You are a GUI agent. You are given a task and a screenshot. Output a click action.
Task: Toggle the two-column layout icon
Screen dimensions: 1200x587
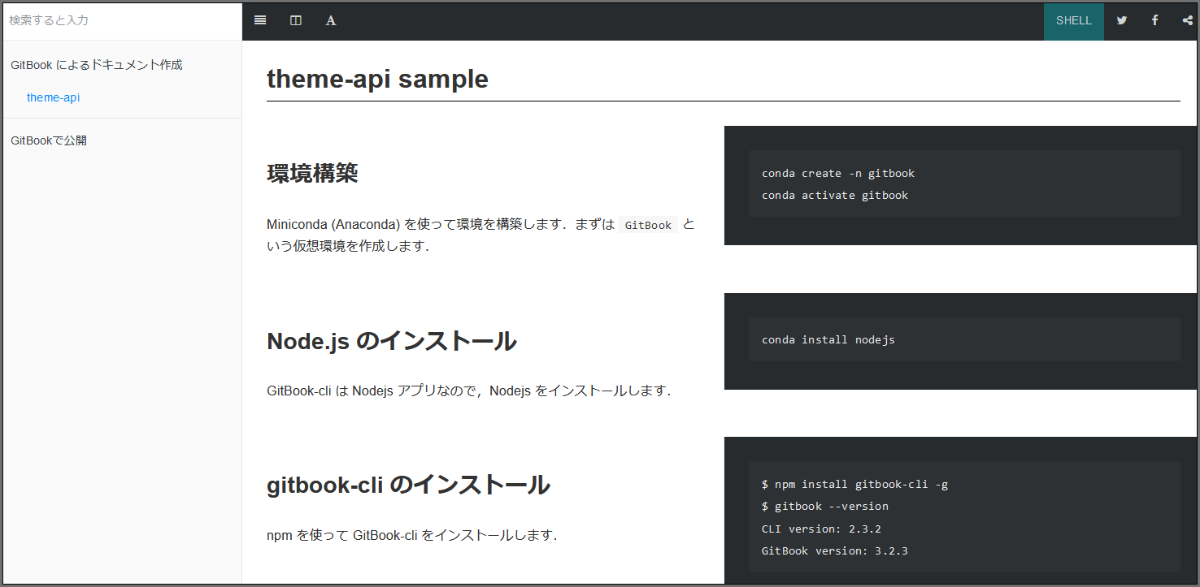pyautogui.click(x=295, y=20)
